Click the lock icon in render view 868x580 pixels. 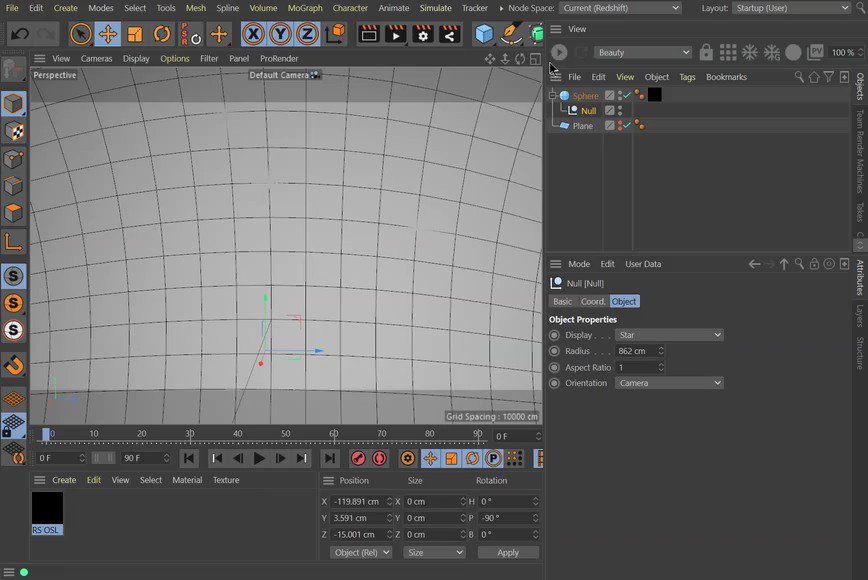(x=707, y=52)
